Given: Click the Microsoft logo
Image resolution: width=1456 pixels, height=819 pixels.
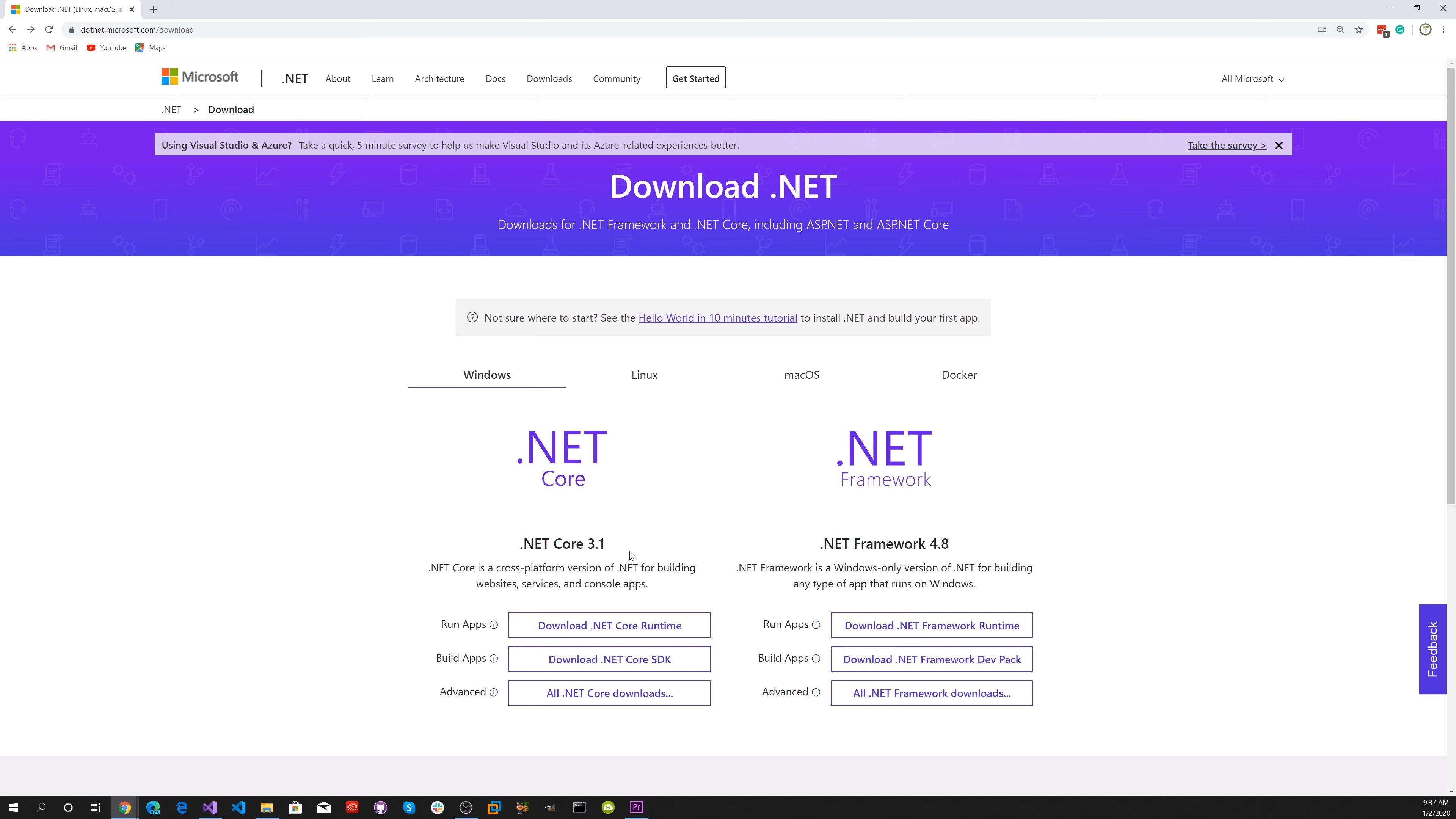Looking at the screenshot, I should [x=199, y=77].
